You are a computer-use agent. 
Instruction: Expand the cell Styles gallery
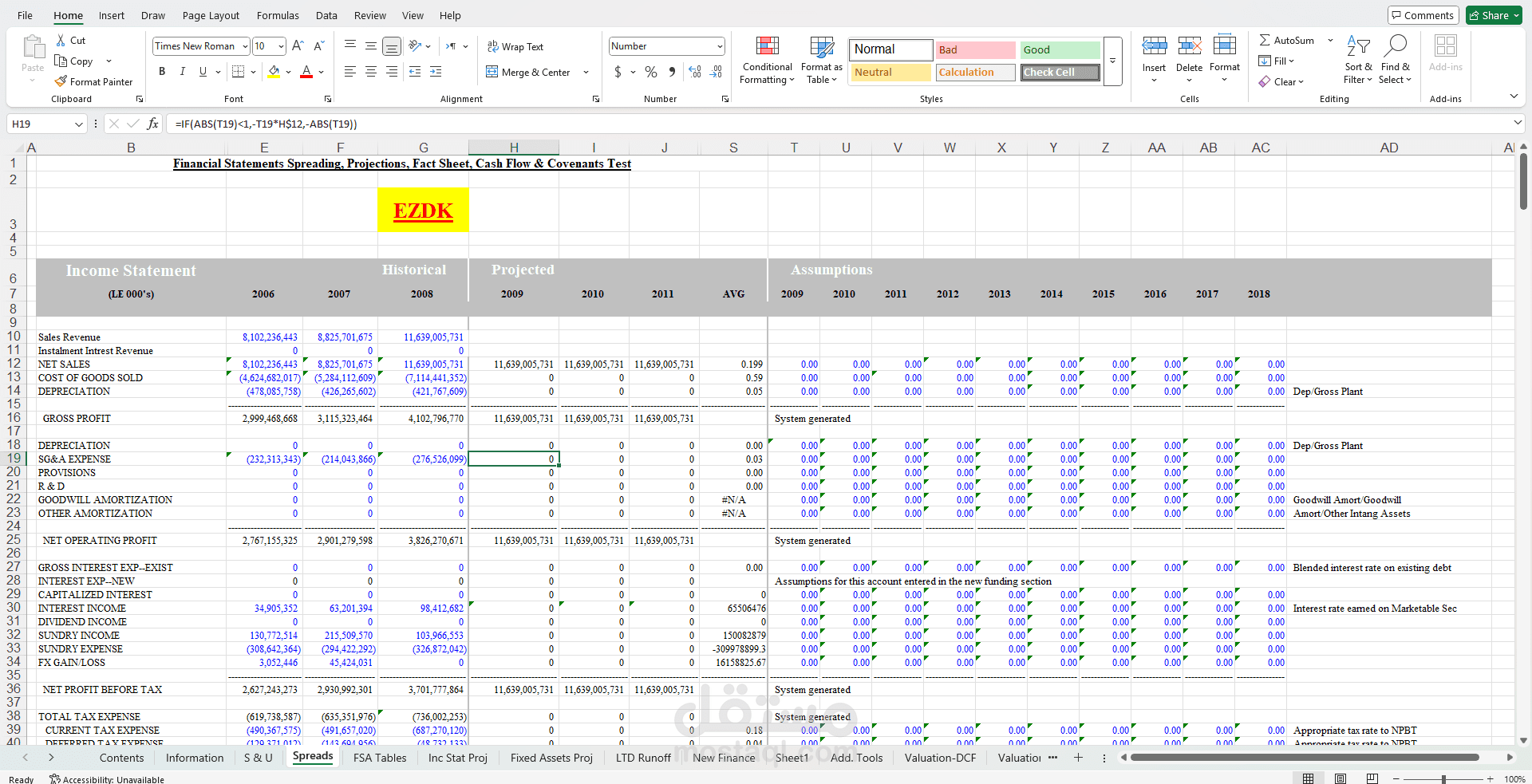(1112, 61)
